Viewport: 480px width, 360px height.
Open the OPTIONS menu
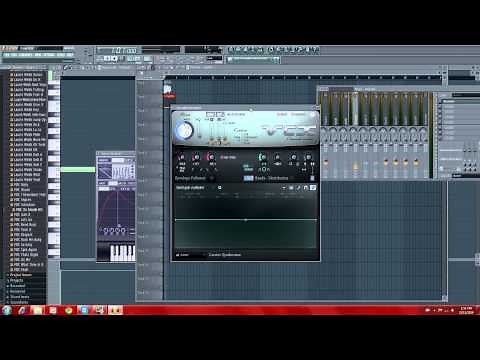[x=49, y=55]
